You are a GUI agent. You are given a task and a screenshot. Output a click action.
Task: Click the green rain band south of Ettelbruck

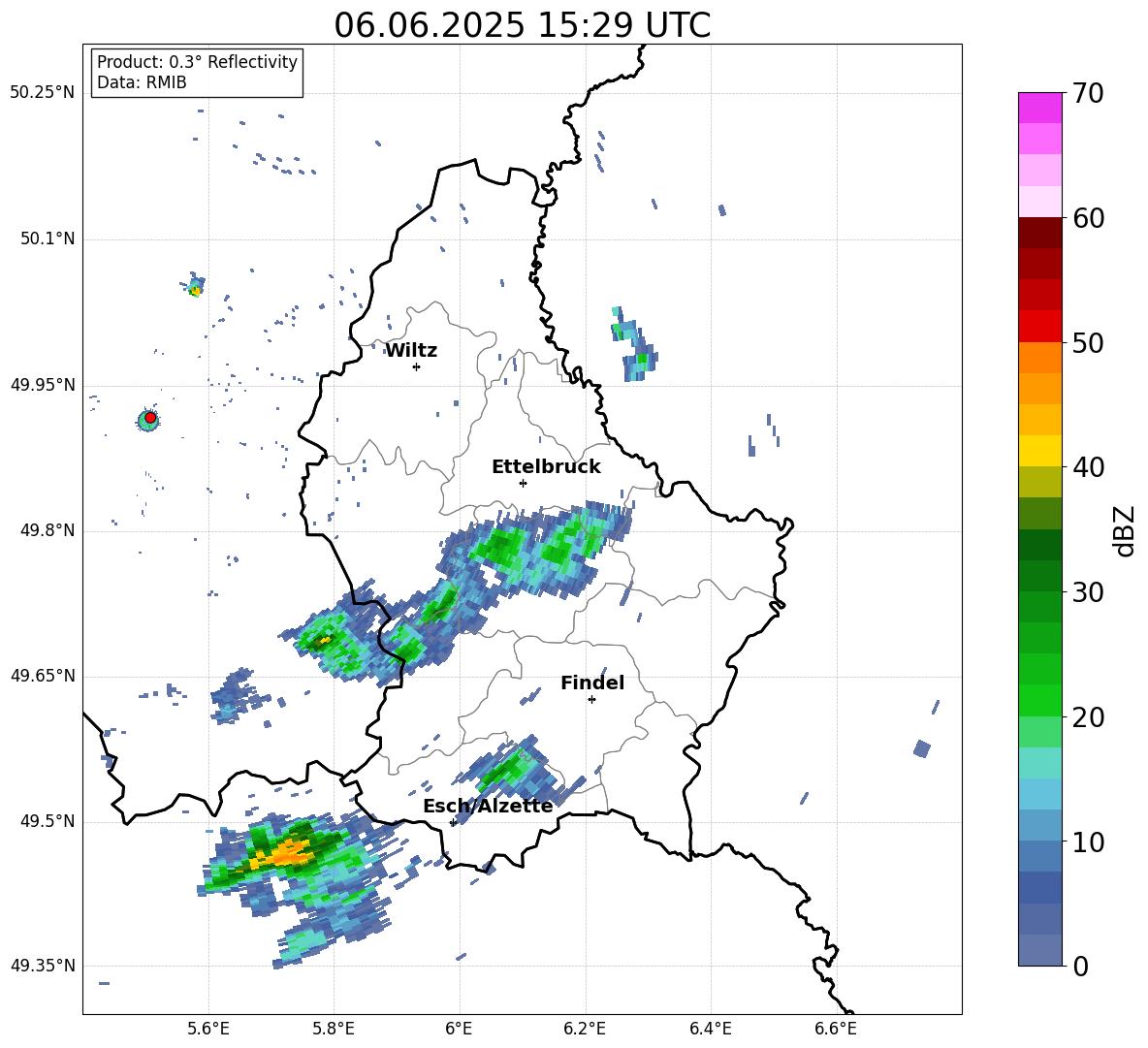tap(538, 548)
